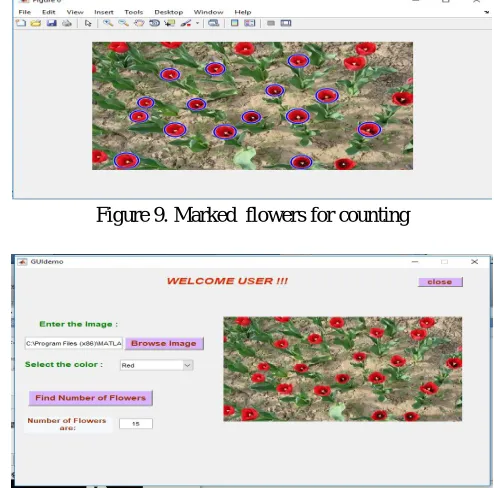Select the Zoom Out magnifier tool
This screenshot has height=488, width=494.
[x=123, y=23]
